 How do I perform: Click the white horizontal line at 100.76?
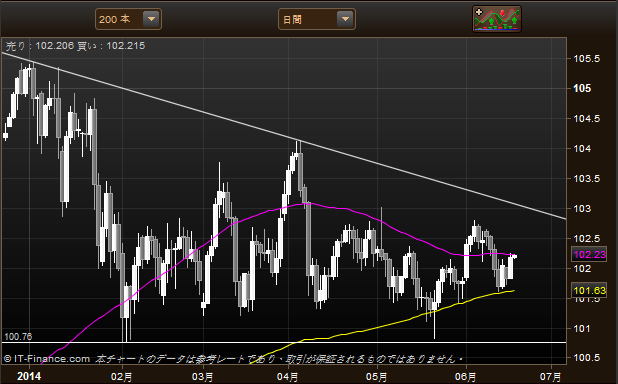click(284, 342)
